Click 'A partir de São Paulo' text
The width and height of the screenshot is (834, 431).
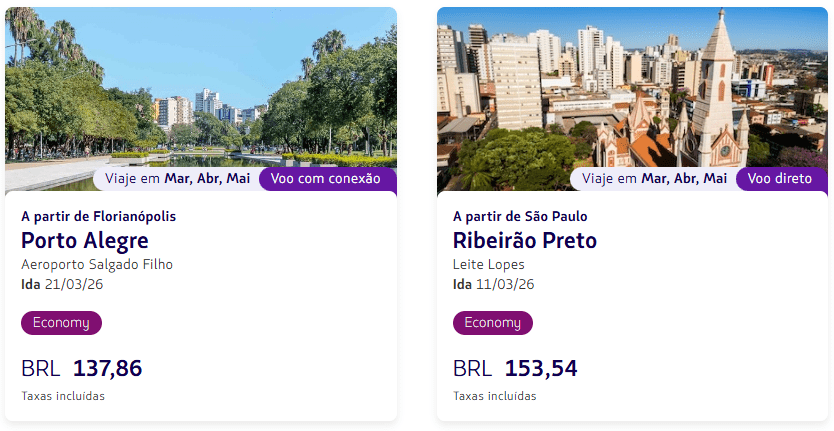[520, 216]
